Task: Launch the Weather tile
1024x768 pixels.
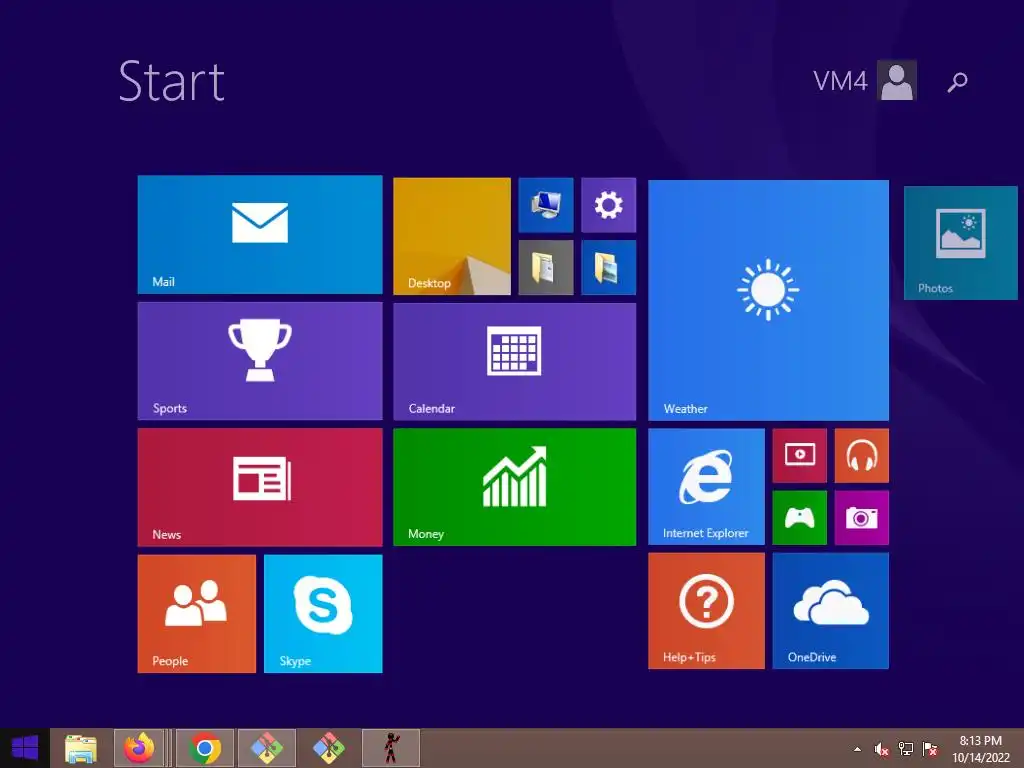Action: click(769, 300)
